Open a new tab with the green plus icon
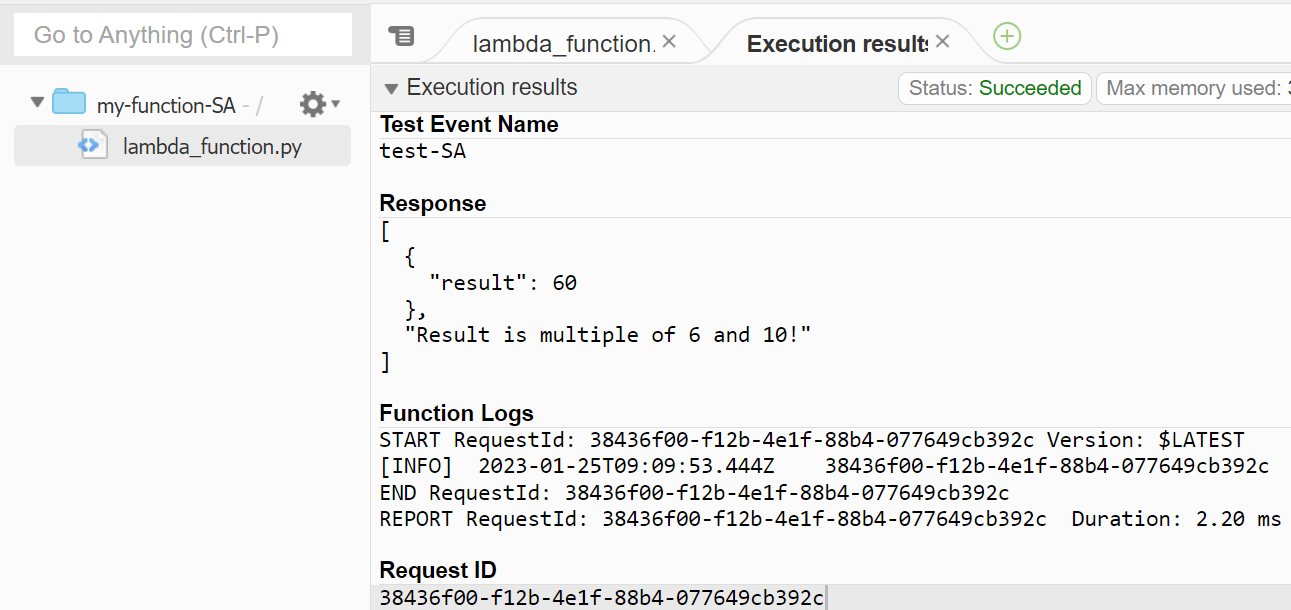 [1007, 36]
